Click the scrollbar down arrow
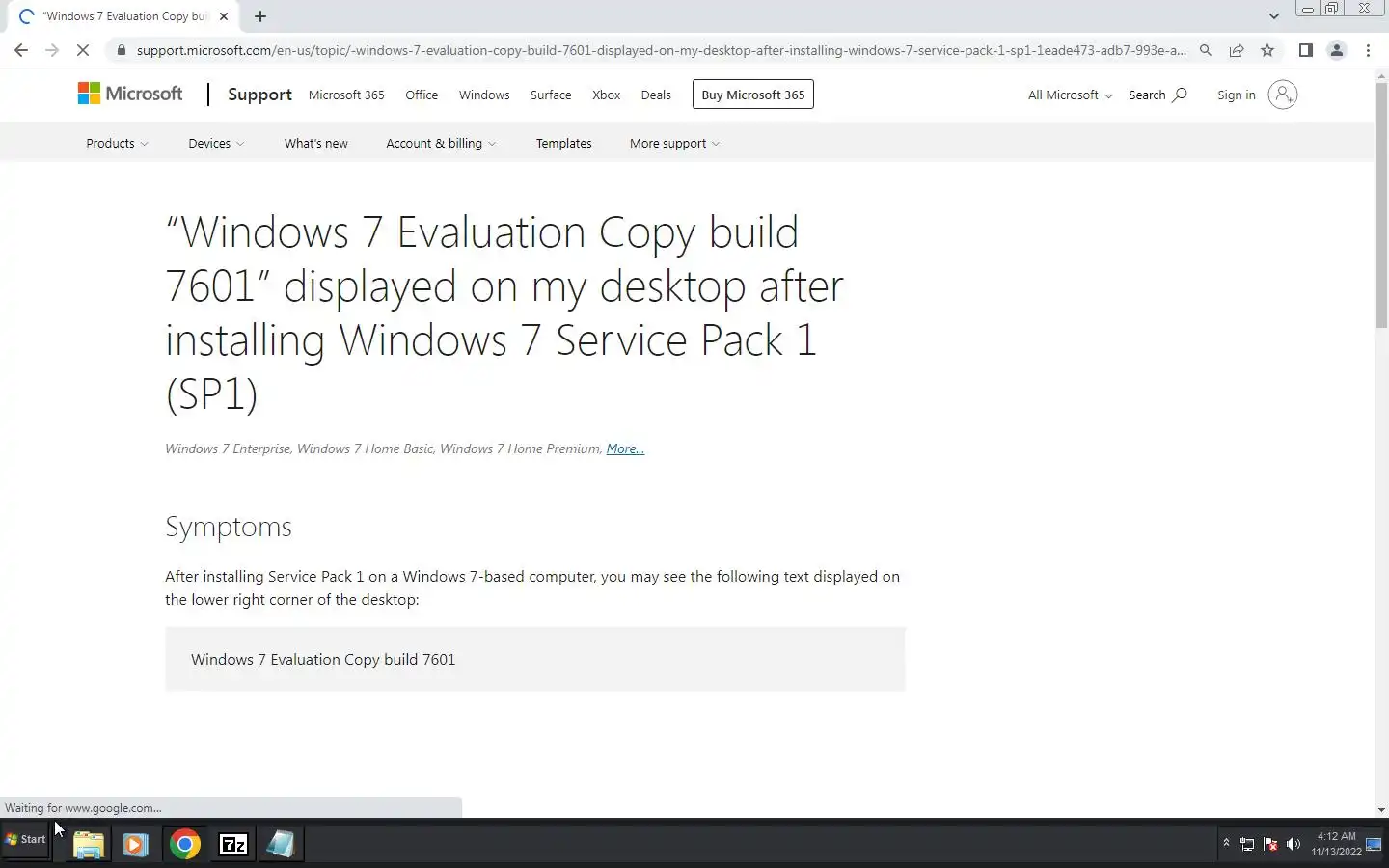The image size is (1389, 868). pyautogui.click(x=1381, y=810)
